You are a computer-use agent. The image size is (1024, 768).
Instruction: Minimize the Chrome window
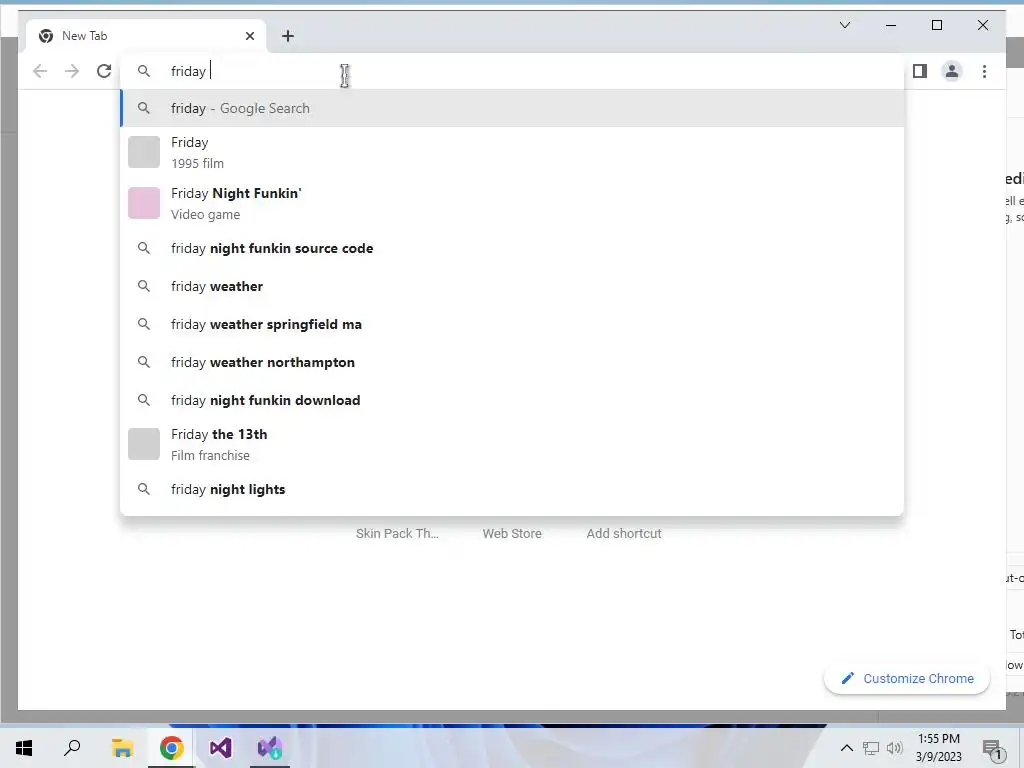891,25
